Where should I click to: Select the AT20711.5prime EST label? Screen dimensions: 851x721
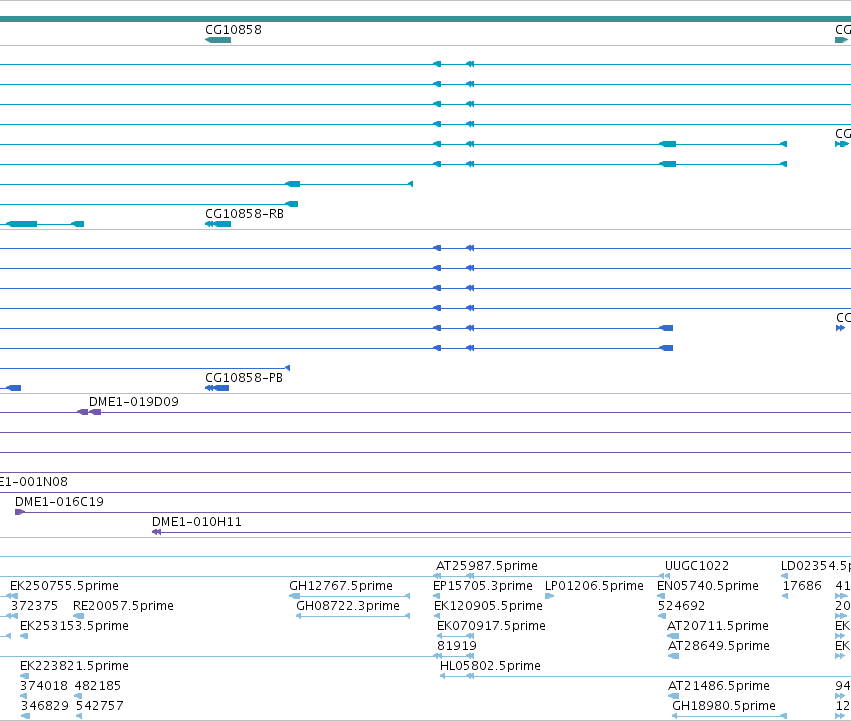pos(717,626)
